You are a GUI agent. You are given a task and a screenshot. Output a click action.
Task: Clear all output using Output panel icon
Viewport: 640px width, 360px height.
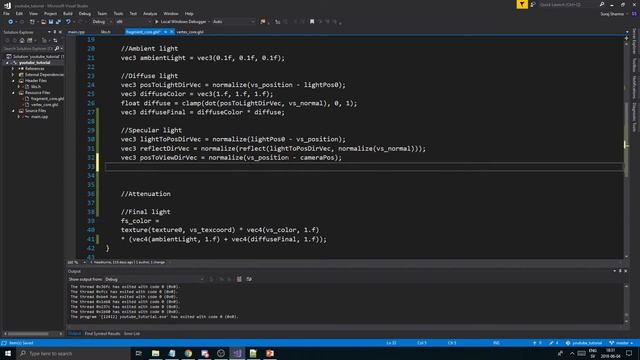(x=239, y=279)
